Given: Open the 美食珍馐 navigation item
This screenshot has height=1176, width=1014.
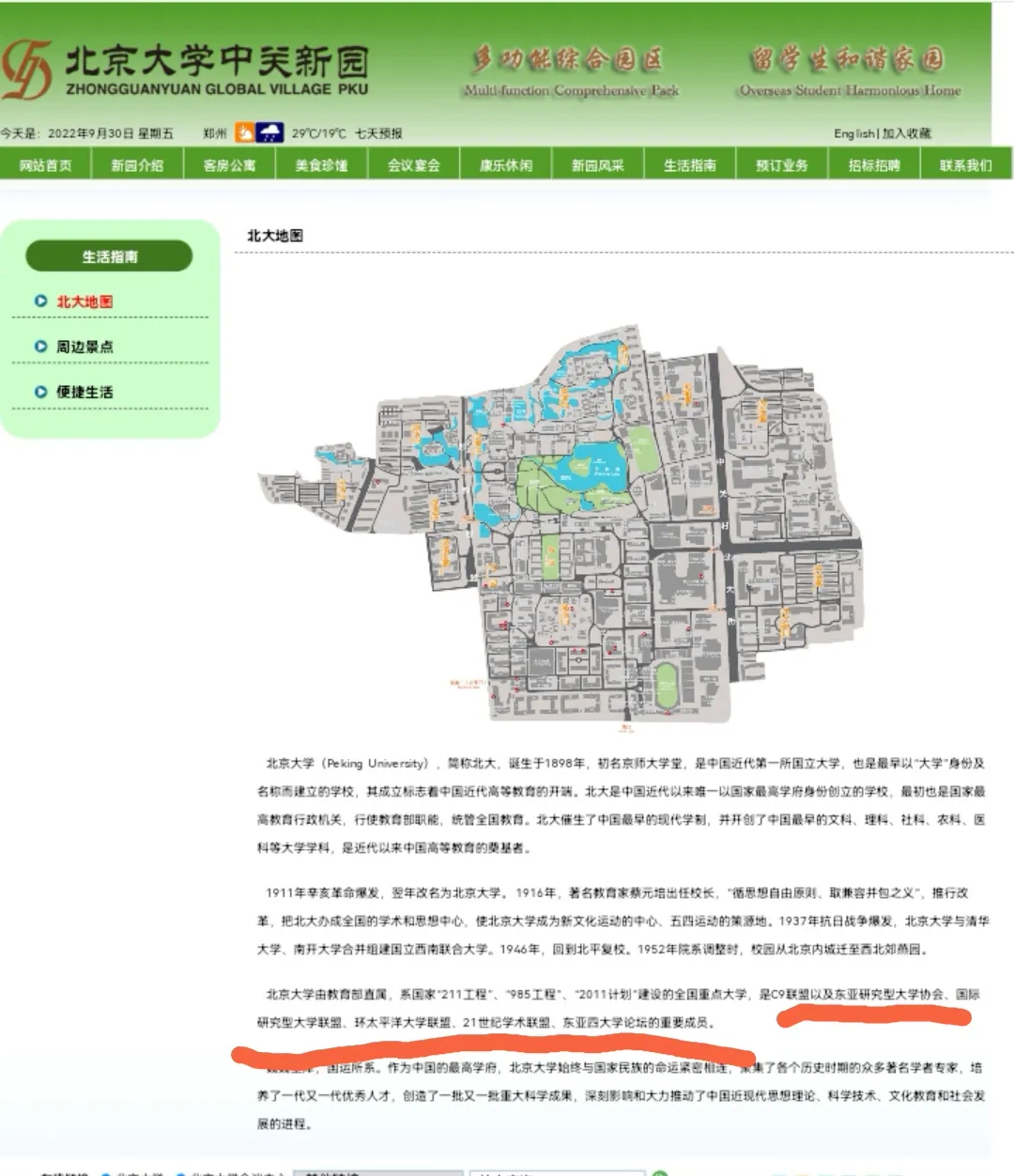Looking at the screenshot, I should point(321,165).
